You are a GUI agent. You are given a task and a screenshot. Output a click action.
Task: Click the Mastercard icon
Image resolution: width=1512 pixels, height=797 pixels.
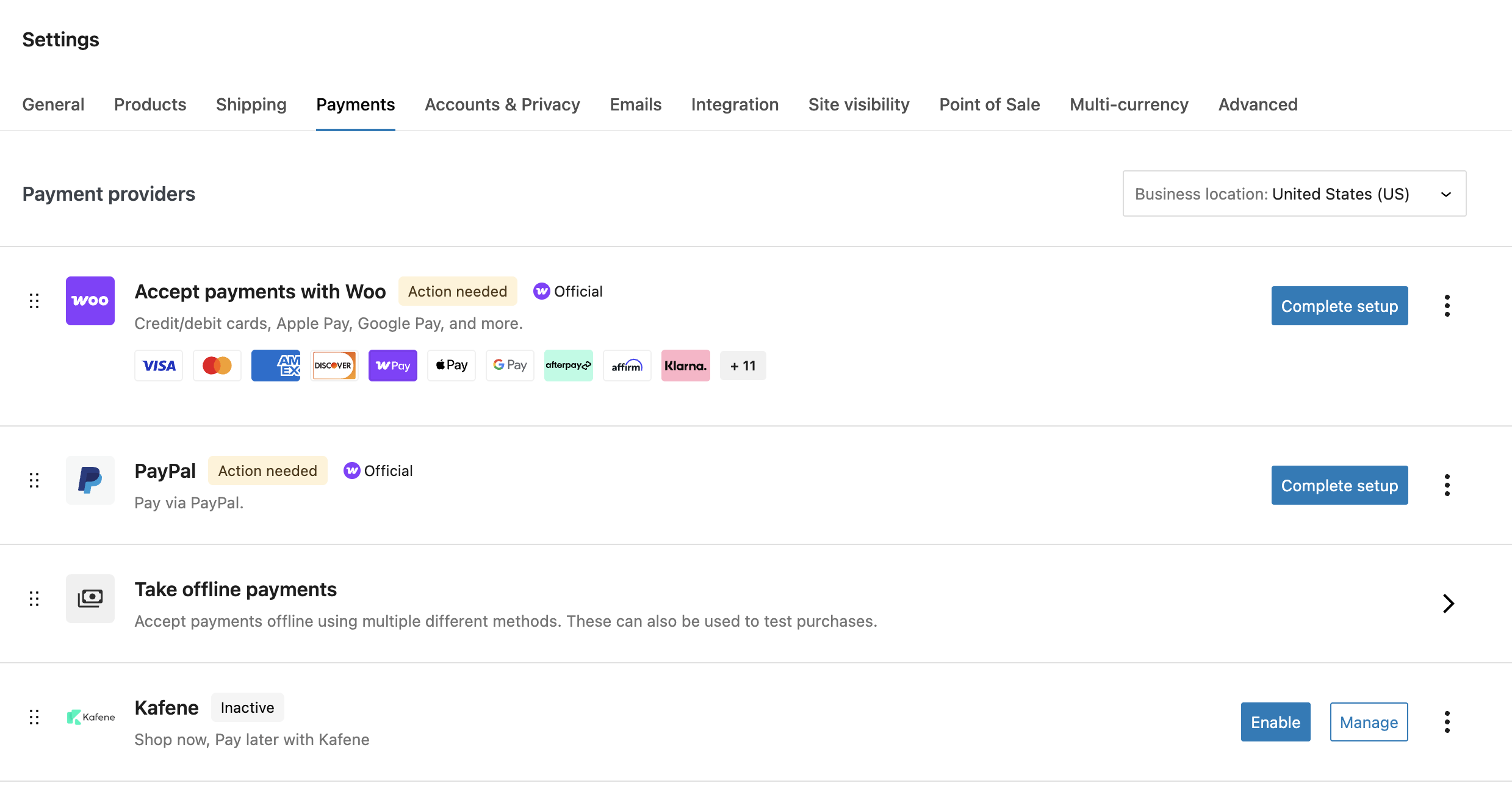tap(217, 366)
